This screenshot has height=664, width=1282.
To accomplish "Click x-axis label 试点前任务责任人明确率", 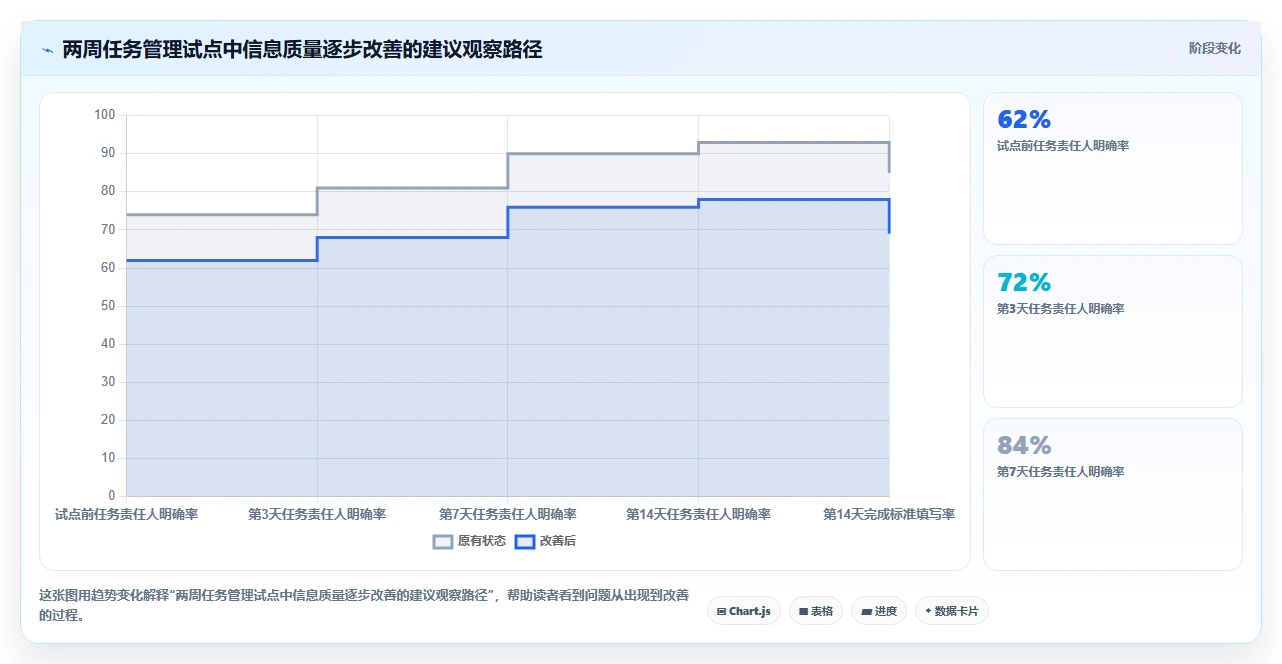I will click(127, 514).
